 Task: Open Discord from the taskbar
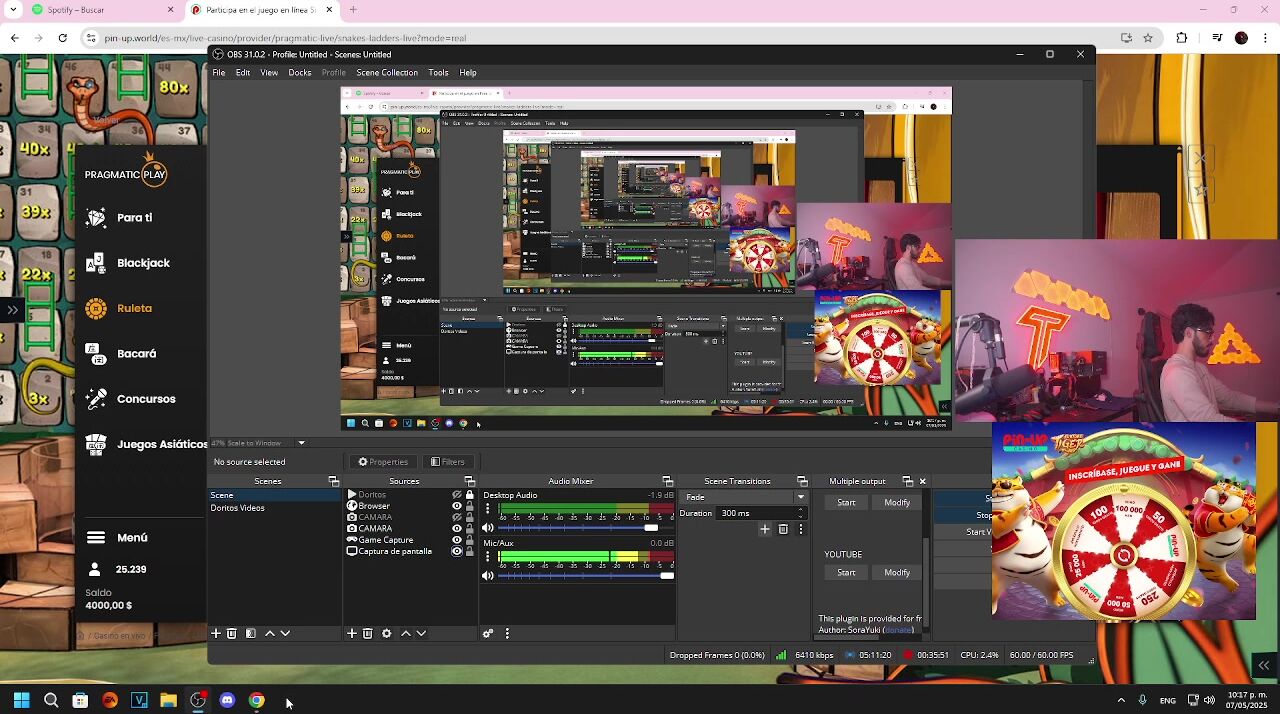tap(227, 700)
